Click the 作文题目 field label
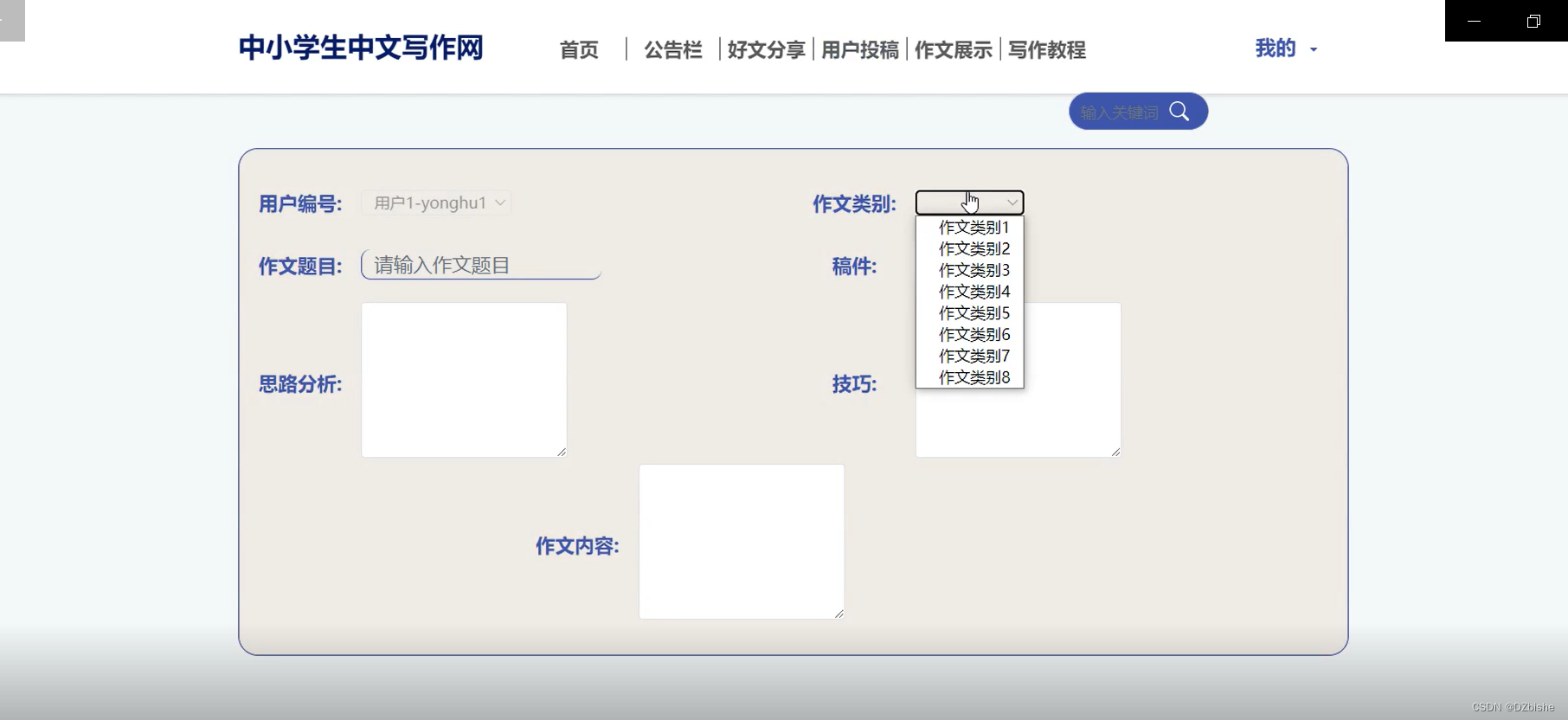1568x720 pixels. click(x=300, y=267)
